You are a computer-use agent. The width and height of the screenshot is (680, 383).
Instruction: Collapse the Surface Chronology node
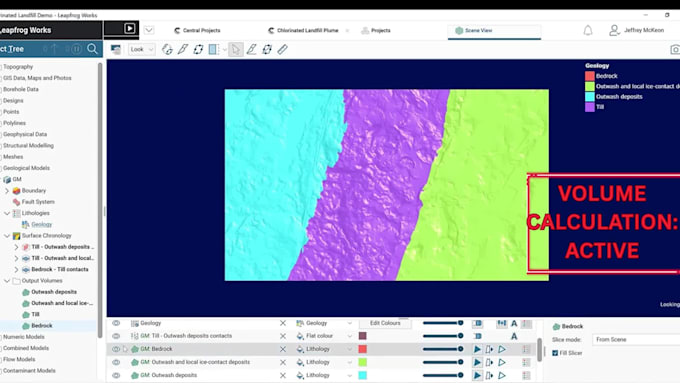coord(7,236)
